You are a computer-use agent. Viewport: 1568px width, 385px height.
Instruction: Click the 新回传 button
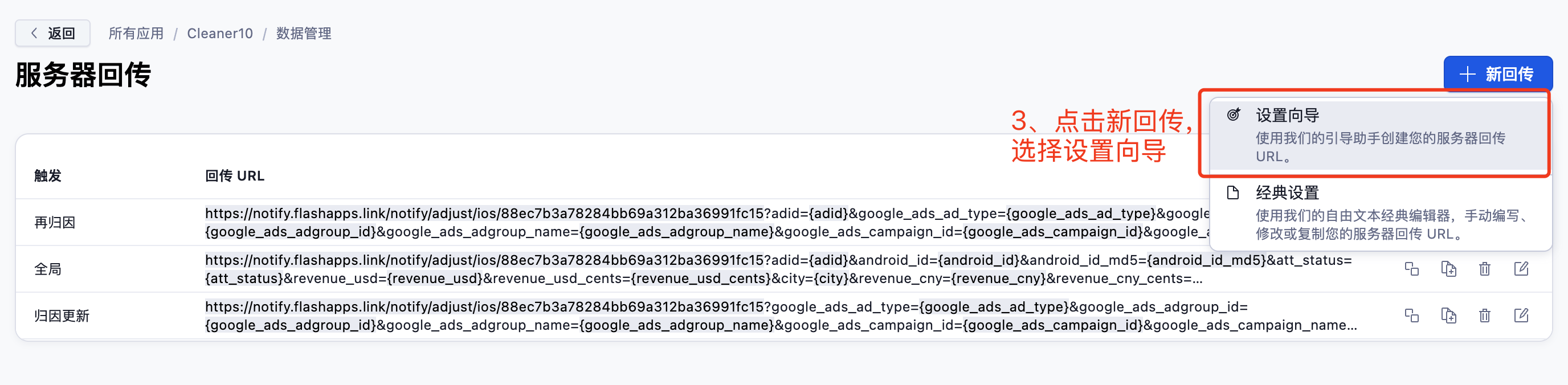(x=1497, y=74)
